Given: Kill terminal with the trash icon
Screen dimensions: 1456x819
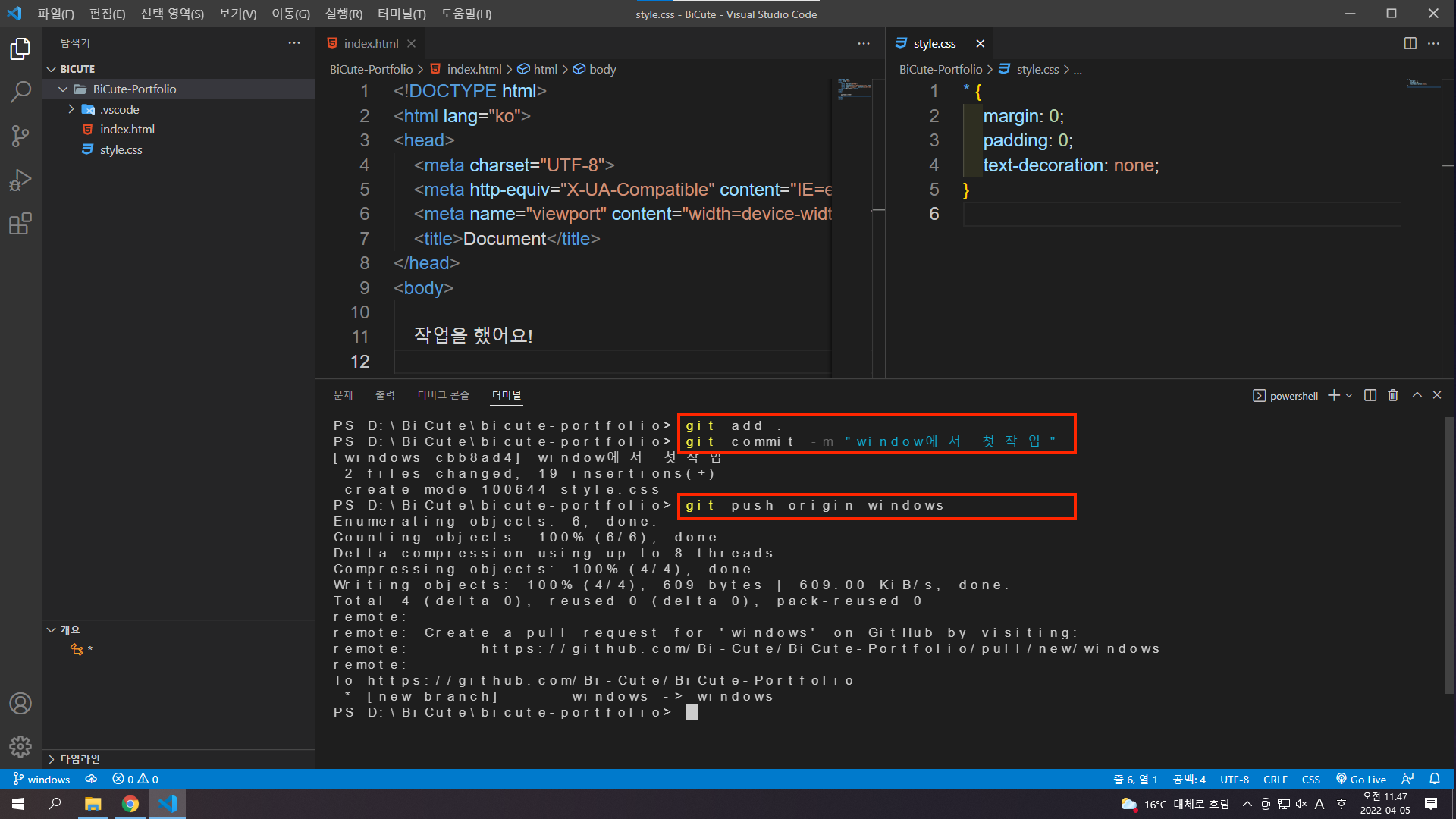Looking at the screenshot, I should click(x=1393, y=395).
